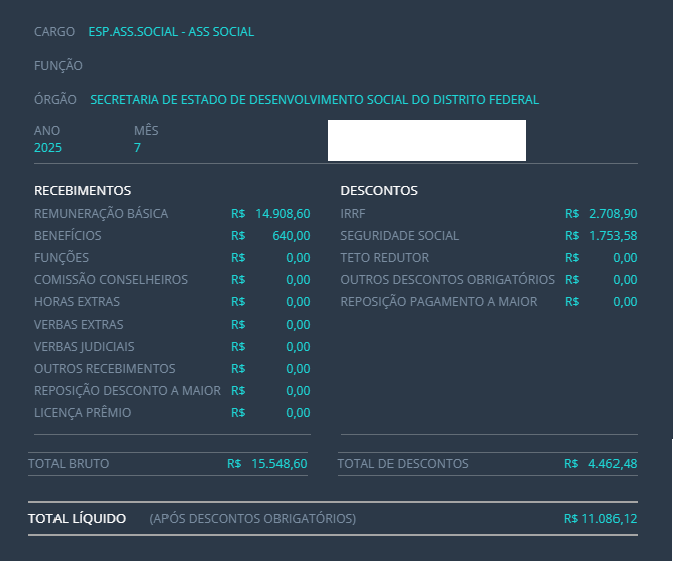This screenshot has width=673, height=567.
Task: Select the DESCONTOS section heading
Action: pos(379,191)
